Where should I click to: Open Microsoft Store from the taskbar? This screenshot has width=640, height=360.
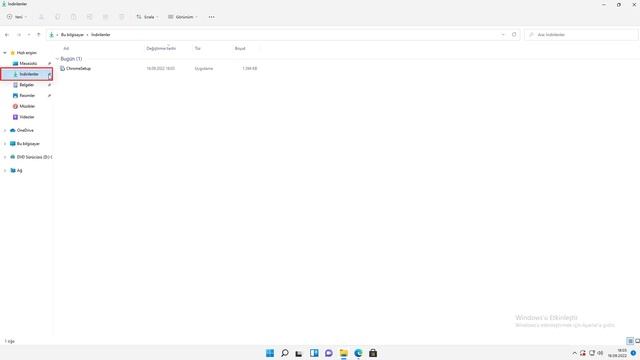click(373, 353)
